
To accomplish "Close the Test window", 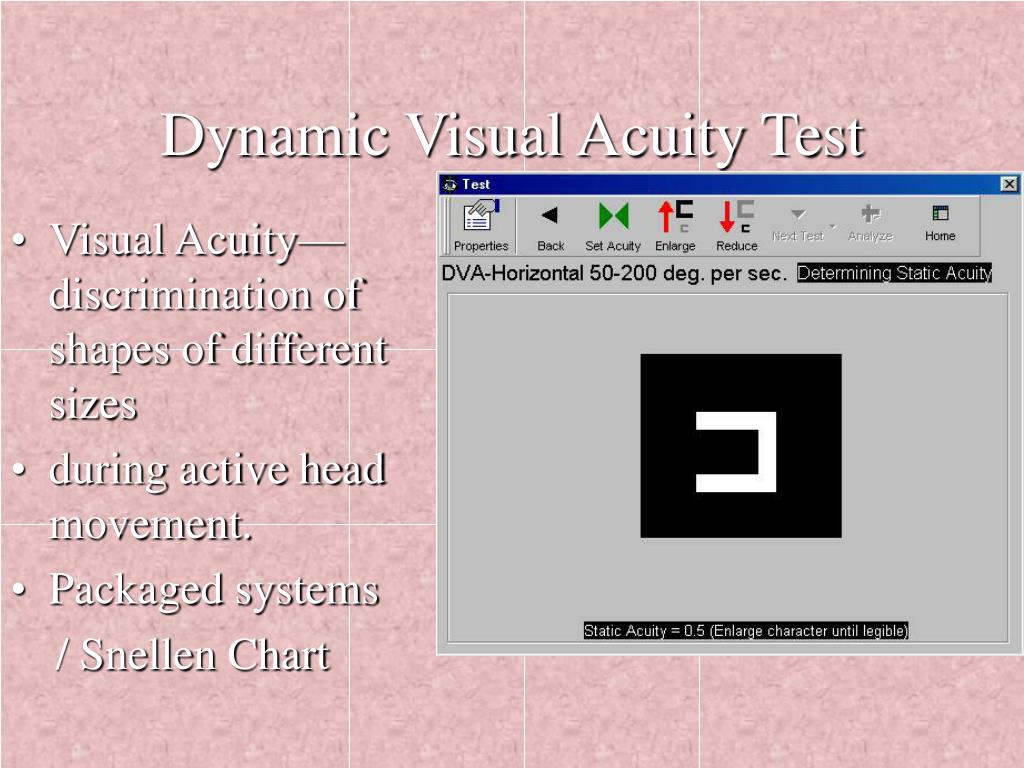I will point(1009,184).
